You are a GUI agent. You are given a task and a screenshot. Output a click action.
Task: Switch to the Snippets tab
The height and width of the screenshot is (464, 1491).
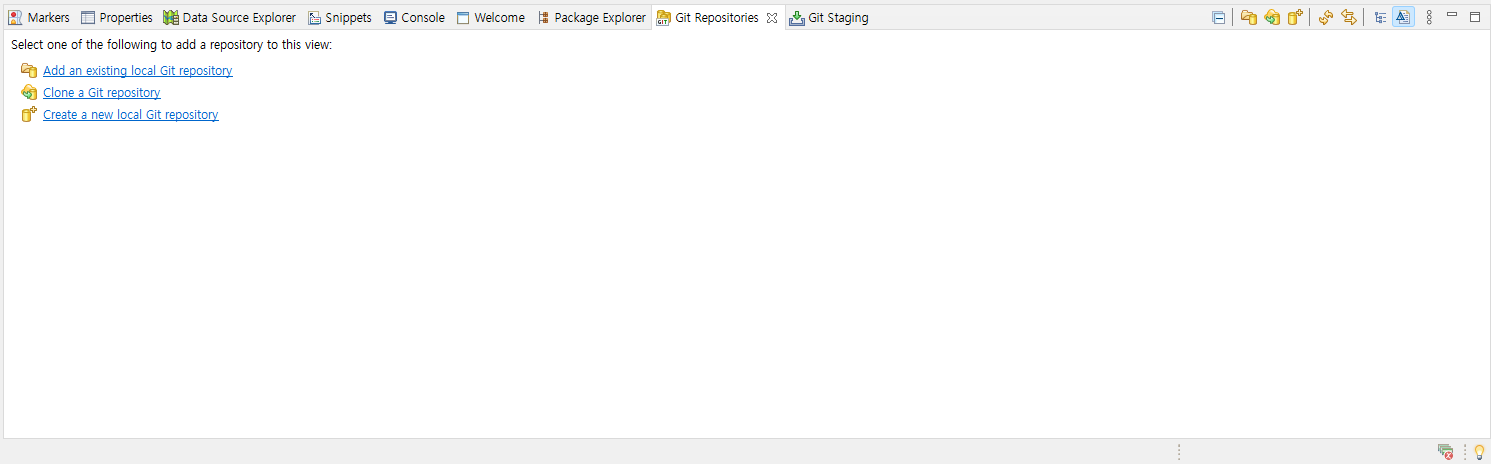[x=340, y=18]
